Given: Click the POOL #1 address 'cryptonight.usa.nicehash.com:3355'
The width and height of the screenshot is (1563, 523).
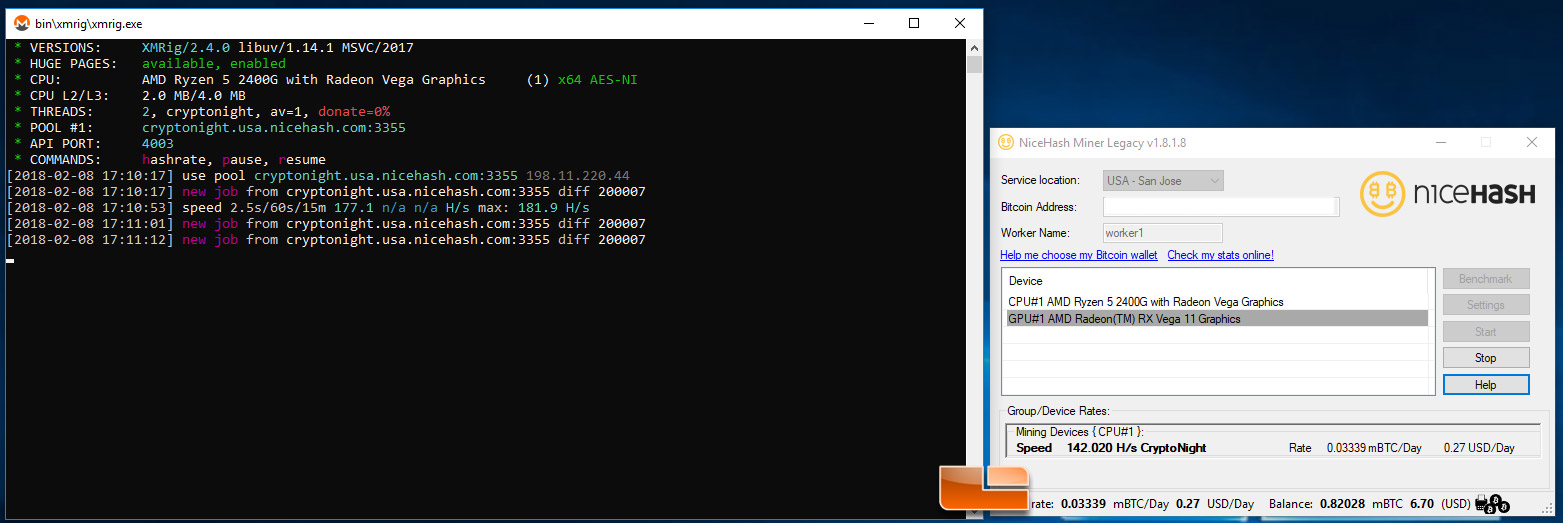Looking at the screenshot, I should point(274,128).
